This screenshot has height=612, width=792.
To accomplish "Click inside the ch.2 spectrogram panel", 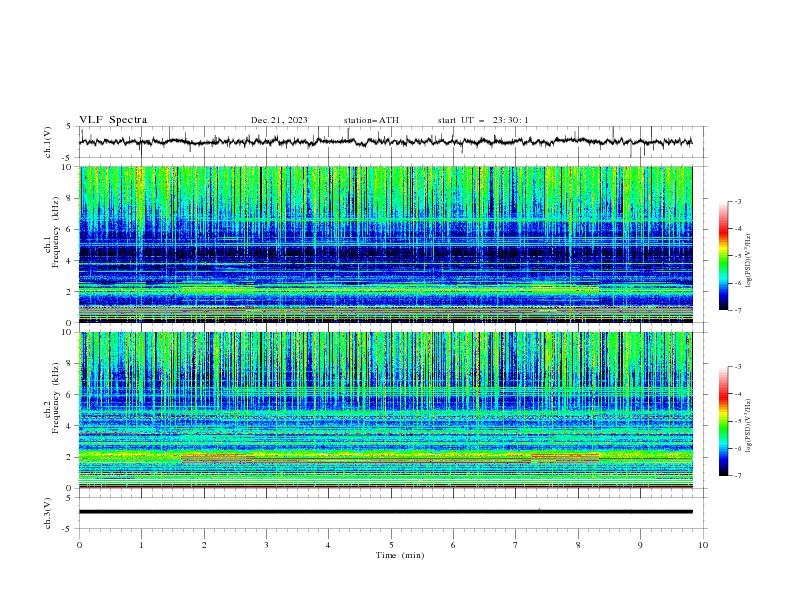I will click(x=386, y=410).
